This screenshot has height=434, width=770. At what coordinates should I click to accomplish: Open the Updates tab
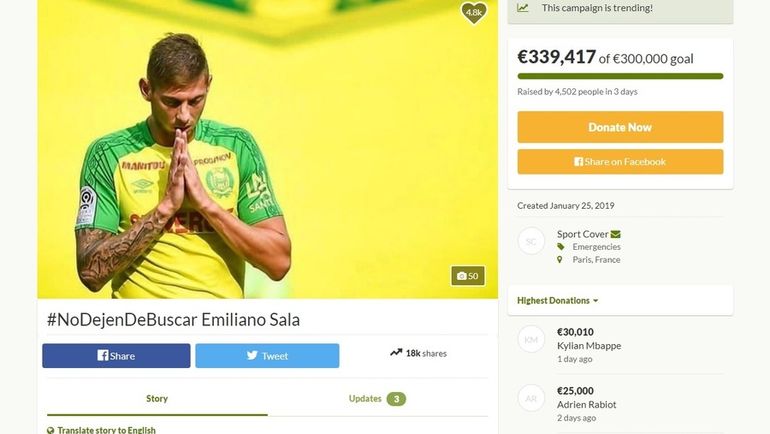(376, 398)
